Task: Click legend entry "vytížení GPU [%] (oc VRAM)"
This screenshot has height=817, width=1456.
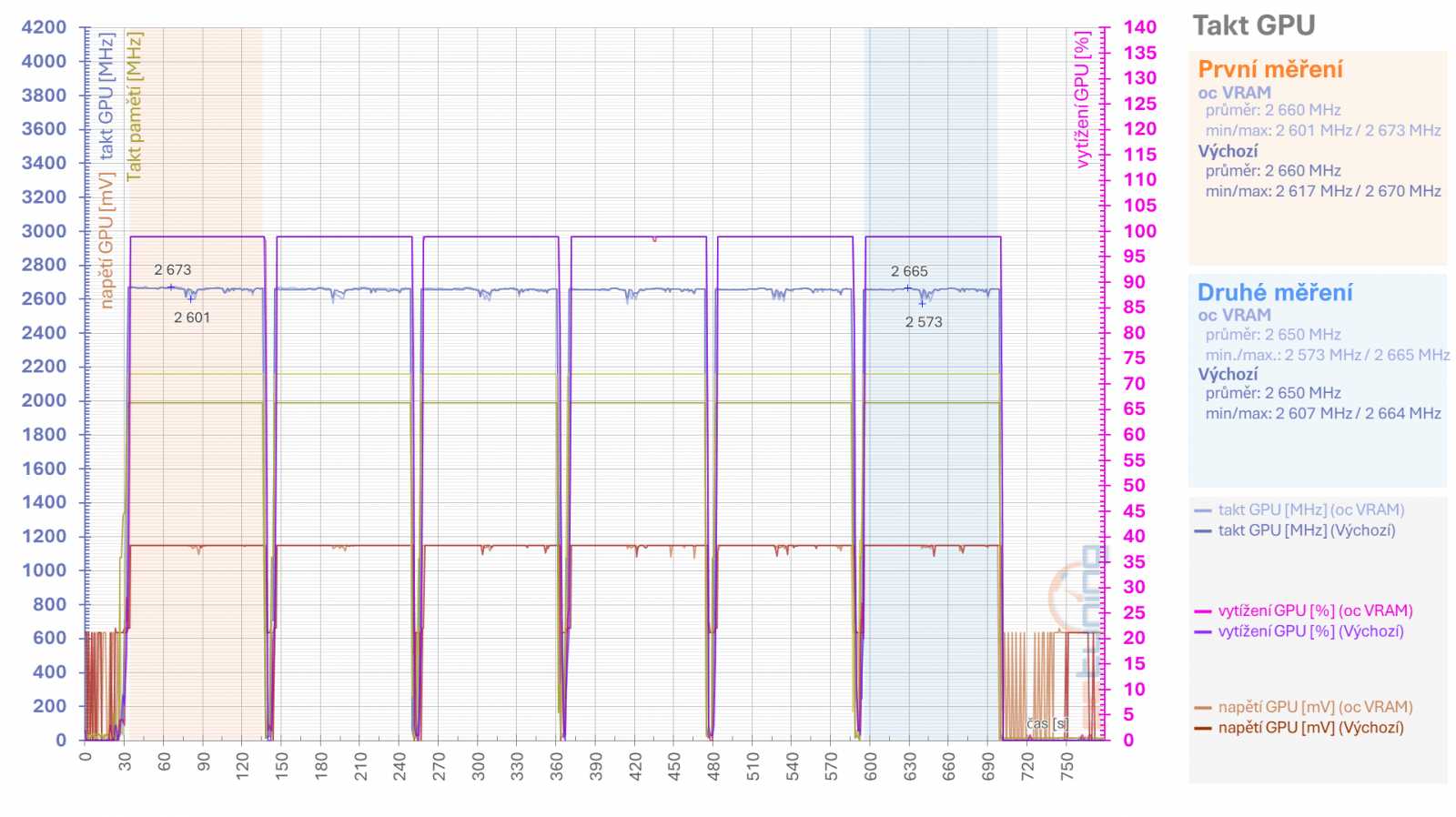Action: click(x=1316, y=610)
